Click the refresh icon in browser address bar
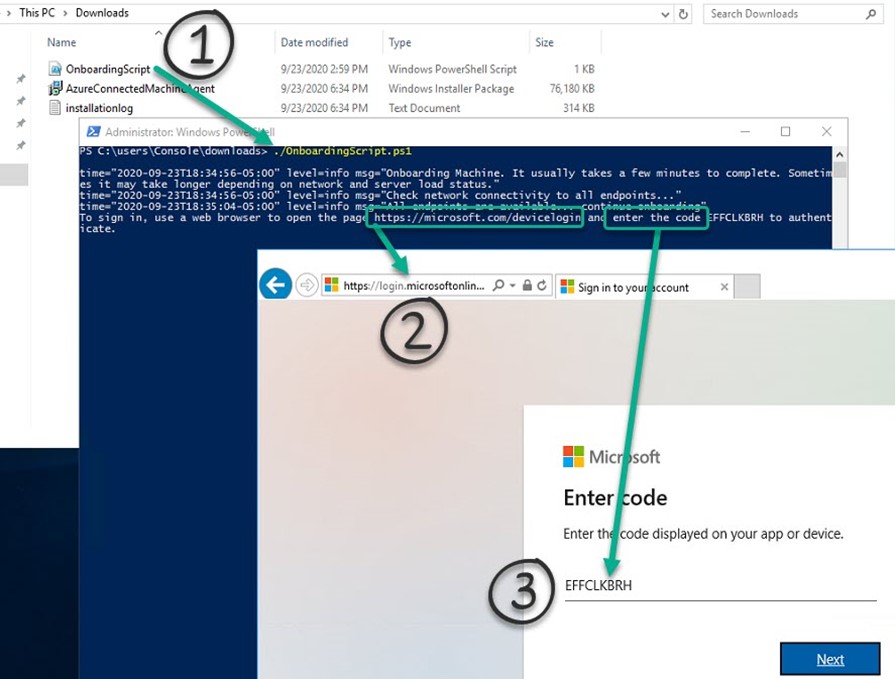This screenshot has height=679, width=895. 541,286
